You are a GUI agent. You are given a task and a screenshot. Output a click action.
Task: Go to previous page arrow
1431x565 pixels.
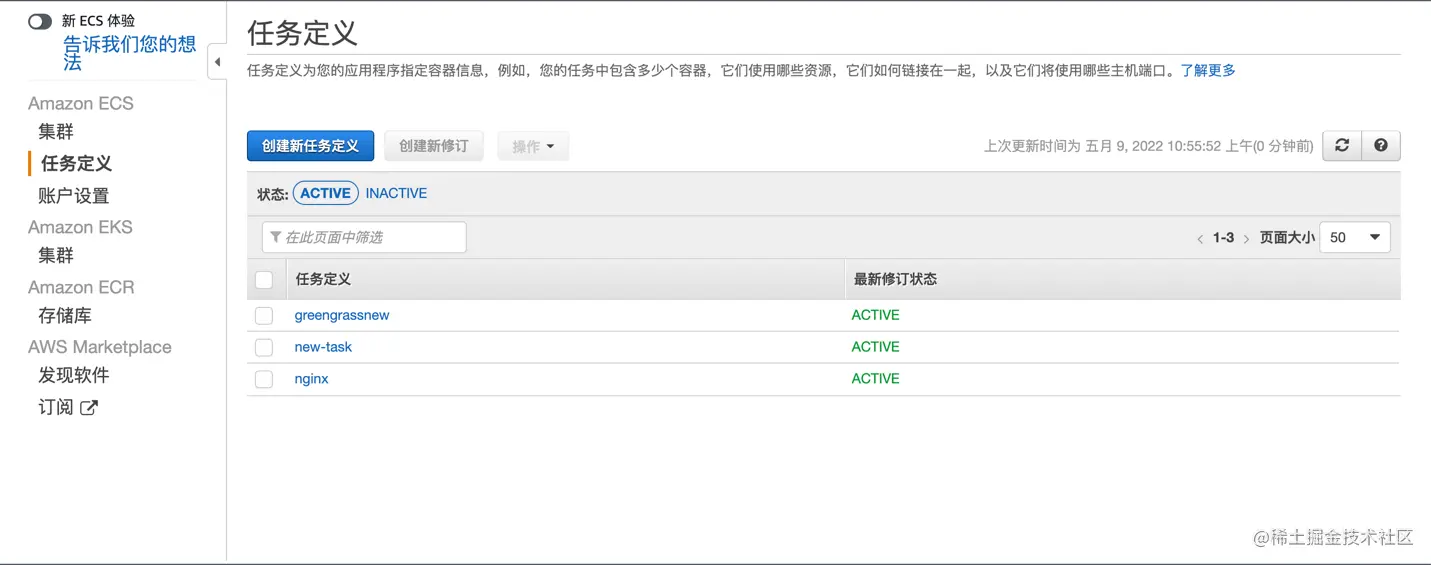1200,239
